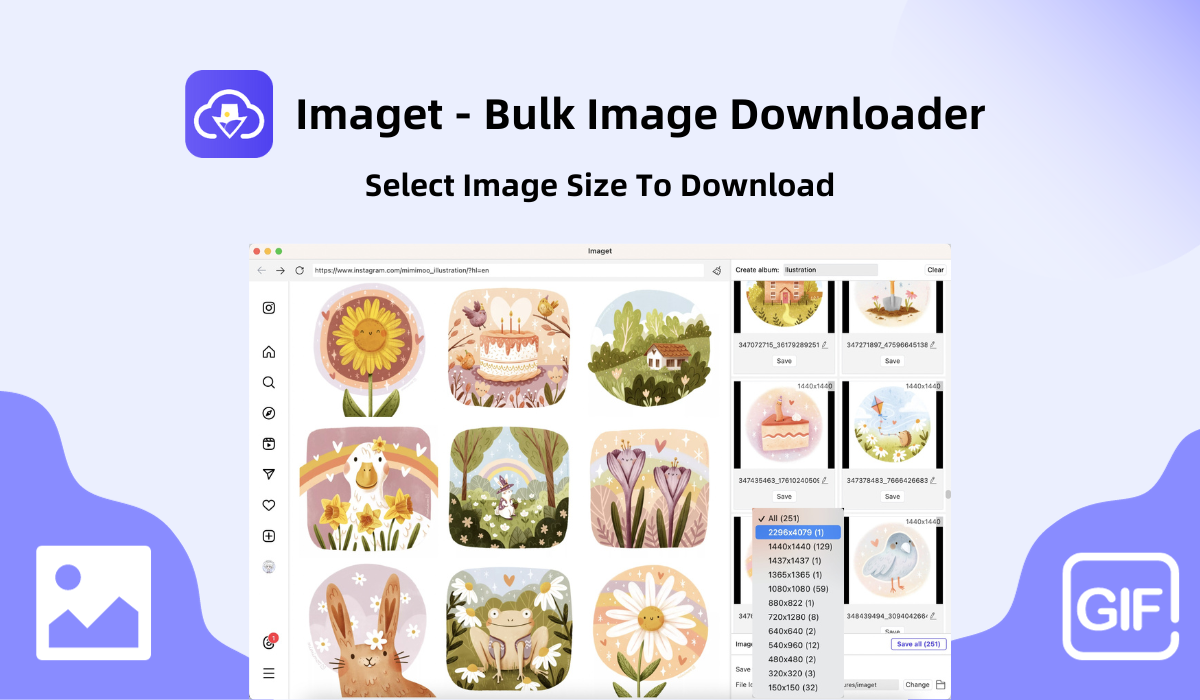
Task: Click the Clear button next to album name
Action: (x=935, y=270)
